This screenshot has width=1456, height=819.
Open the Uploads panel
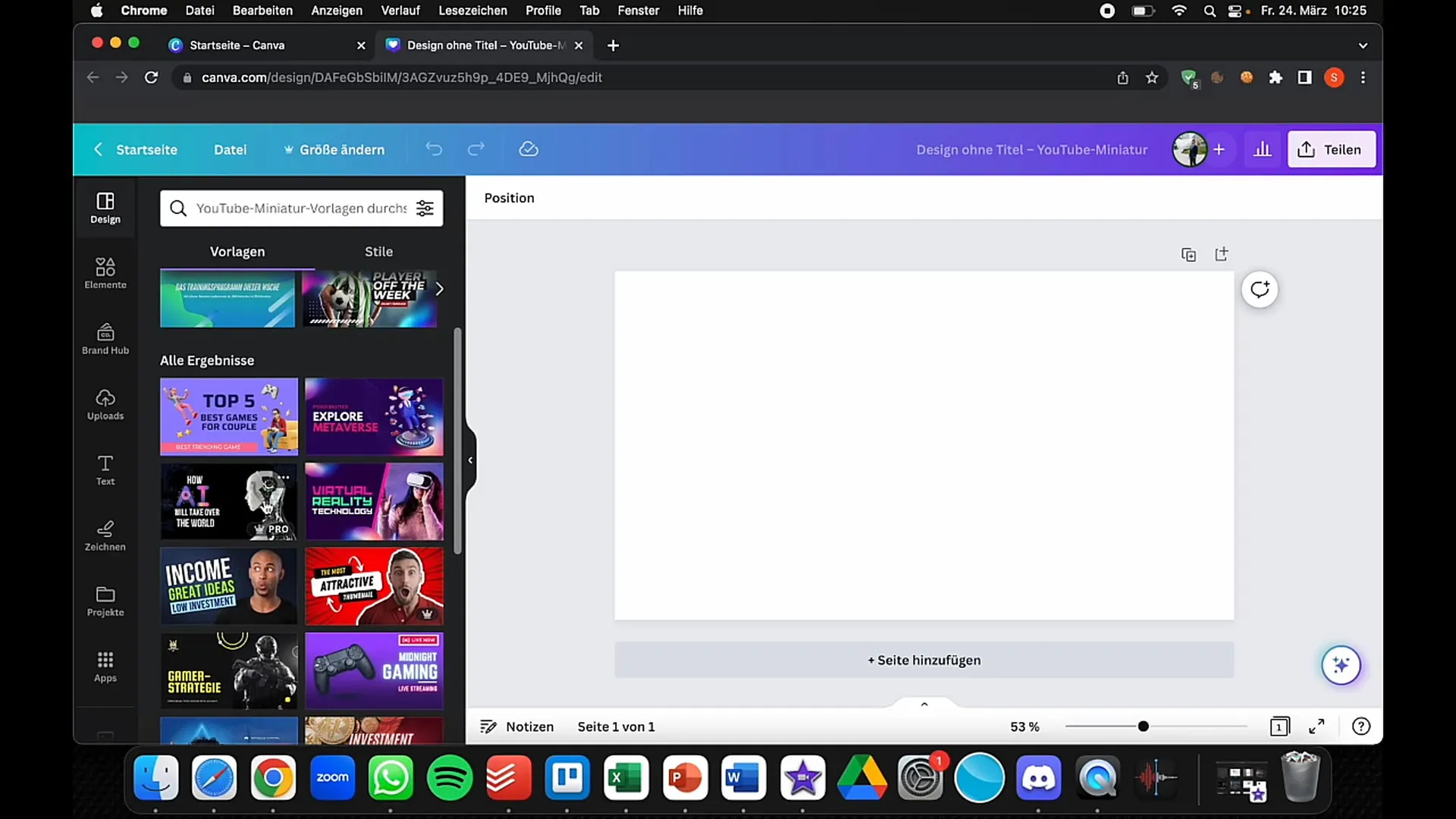pos(105,404)
